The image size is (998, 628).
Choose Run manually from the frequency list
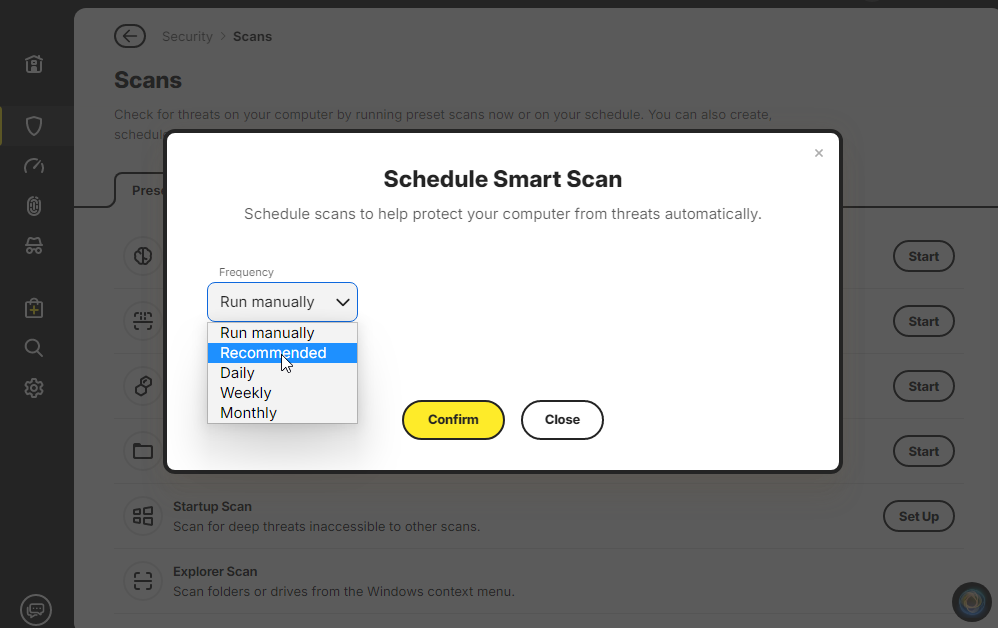pos(283,333)
